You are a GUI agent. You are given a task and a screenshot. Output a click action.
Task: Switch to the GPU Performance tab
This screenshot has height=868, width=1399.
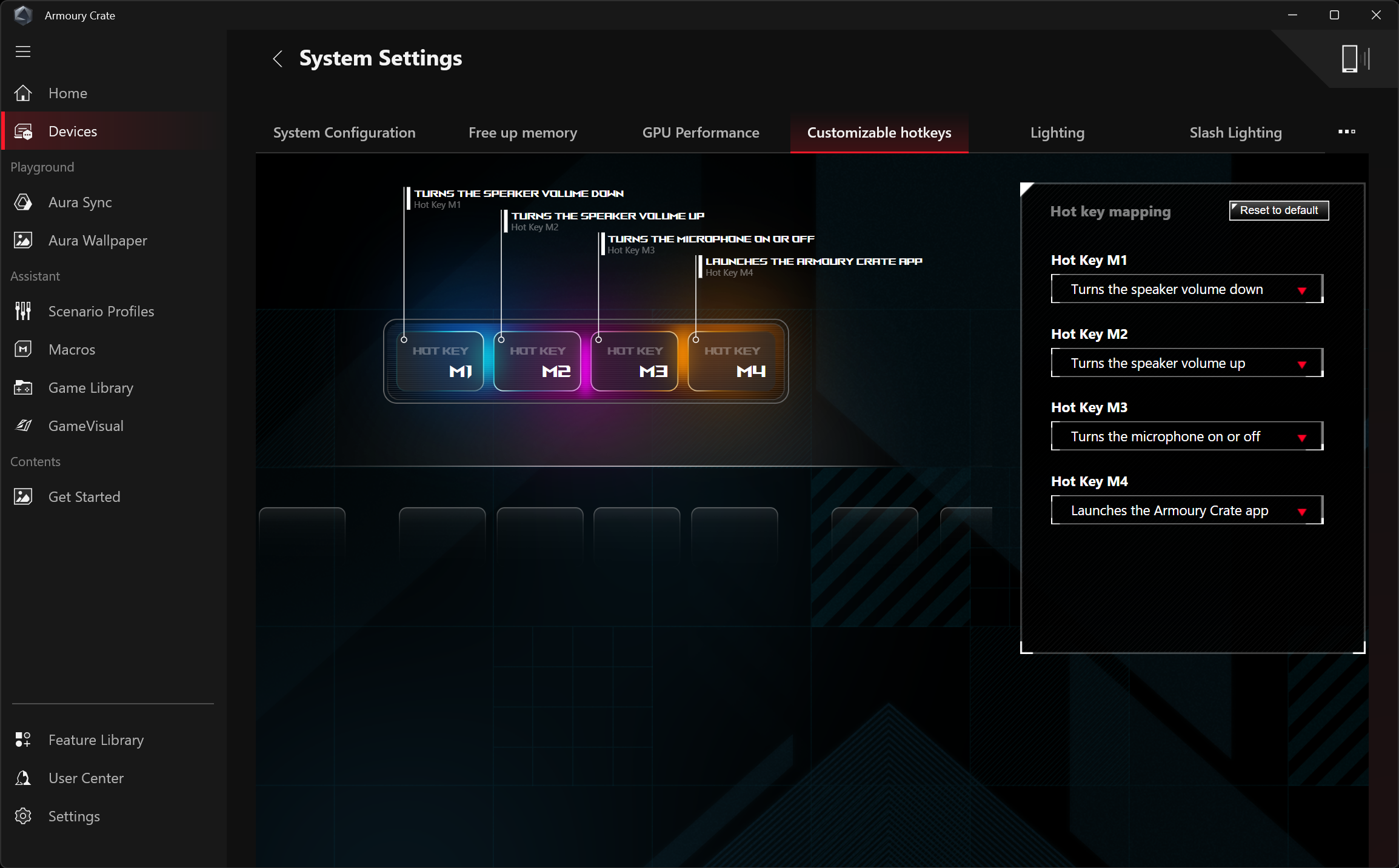coord(700,133)
